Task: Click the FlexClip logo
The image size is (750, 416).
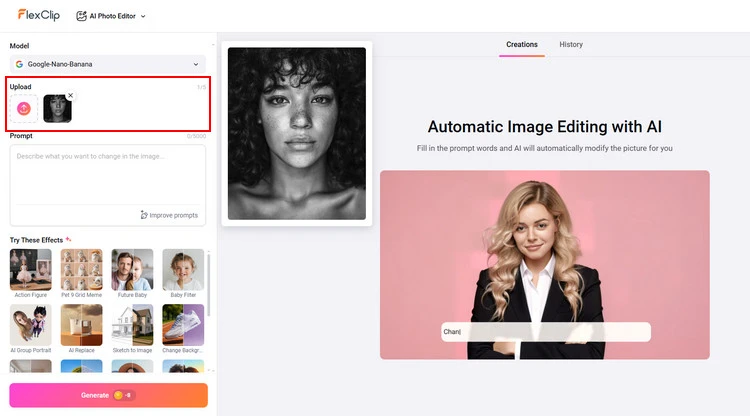Action: point(39,15)
